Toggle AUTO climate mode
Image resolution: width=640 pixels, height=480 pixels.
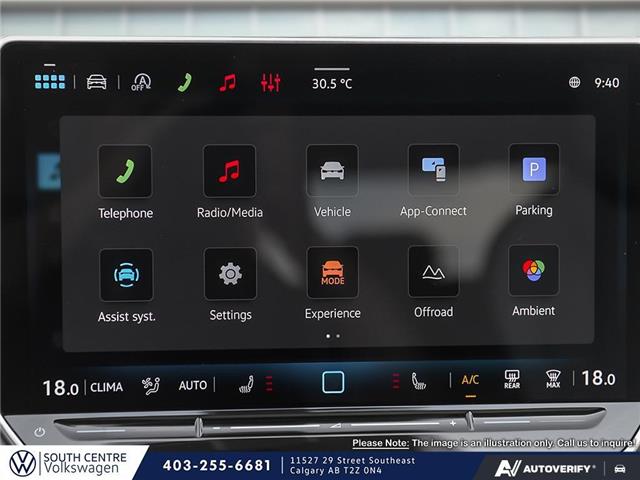(193, 385)
